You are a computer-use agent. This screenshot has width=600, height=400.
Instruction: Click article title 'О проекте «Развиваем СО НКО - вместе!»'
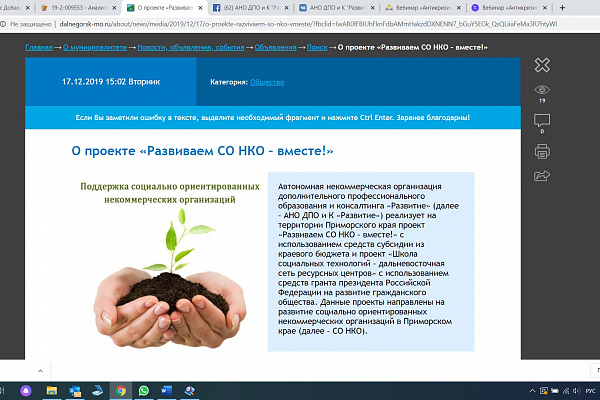202,151
